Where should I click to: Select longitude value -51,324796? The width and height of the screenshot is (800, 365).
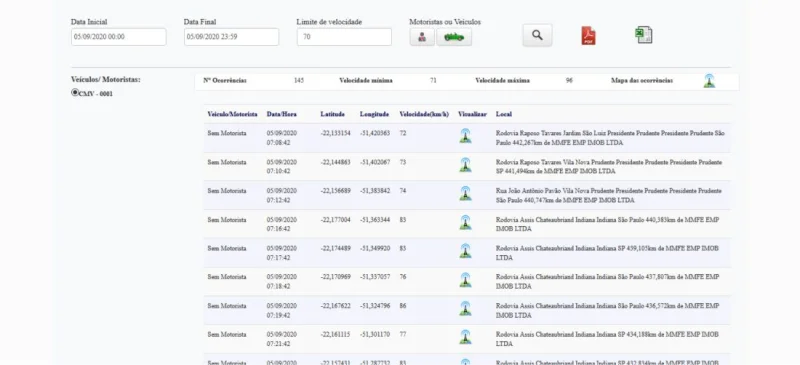click(x=374, y=306)
